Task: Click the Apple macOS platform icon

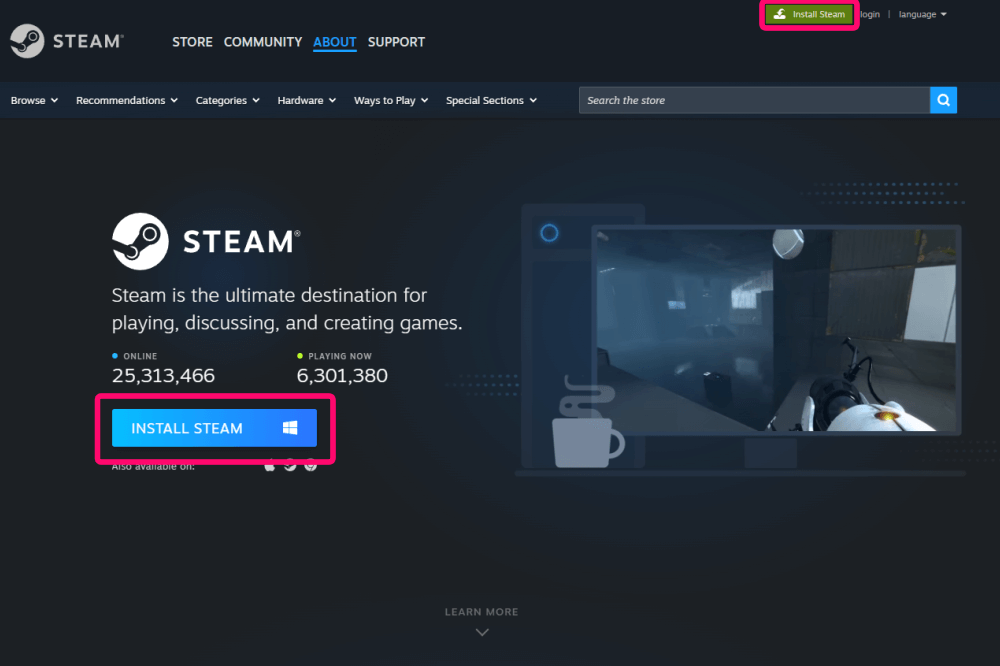Action: 270,465
